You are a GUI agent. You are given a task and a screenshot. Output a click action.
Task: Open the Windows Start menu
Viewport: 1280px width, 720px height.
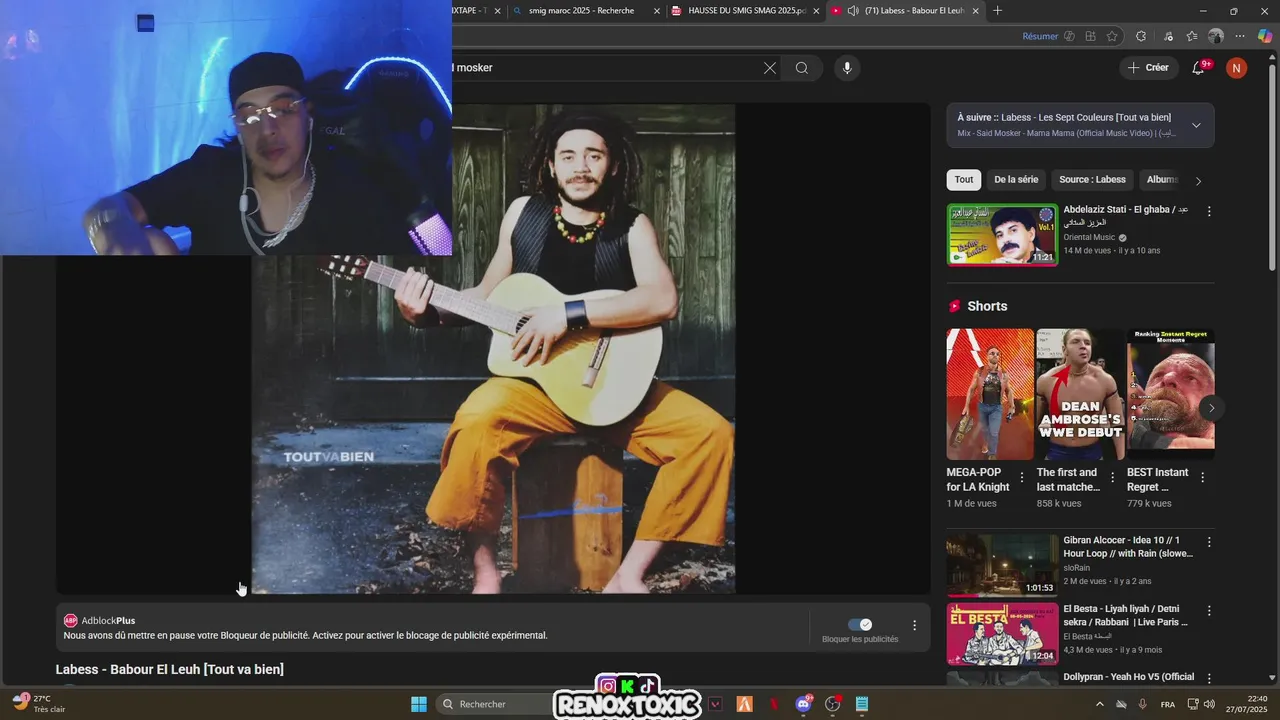point(419,704)
